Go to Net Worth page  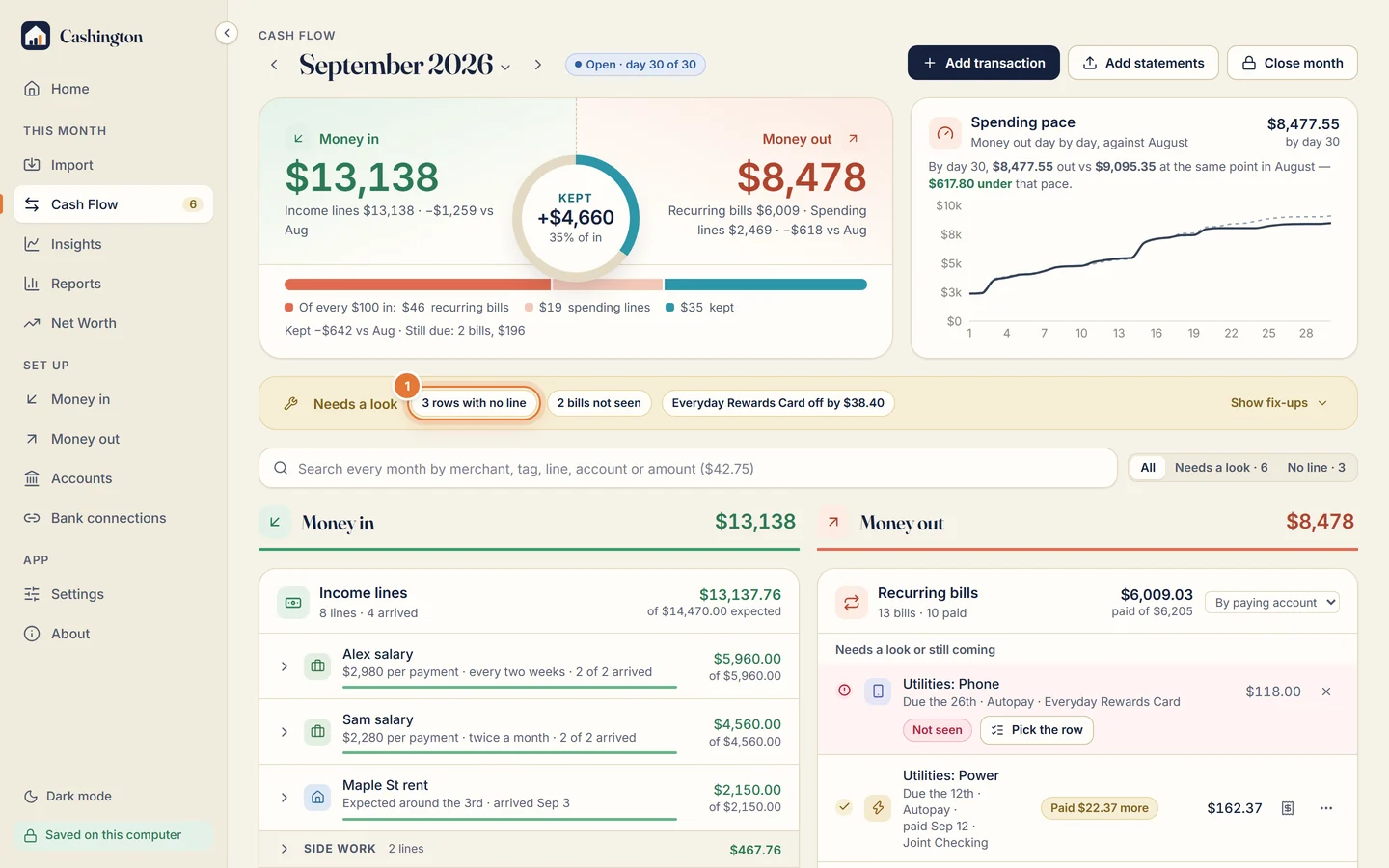click(x=114, y=323)
